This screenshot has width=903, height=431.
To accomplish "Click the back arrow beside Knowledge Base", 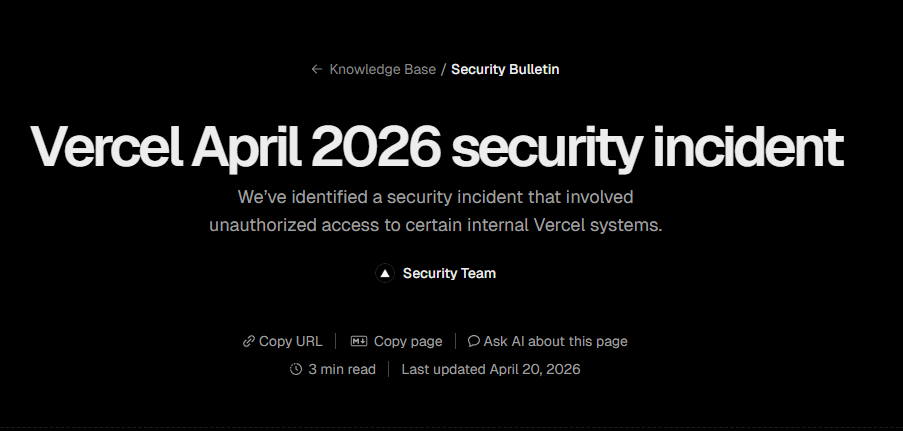I will click(317, 69).
